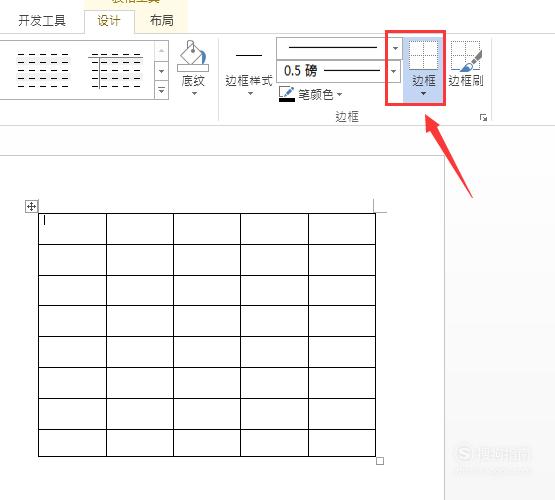The height and width of the screenshot is (500, 555).
Task: Open the 底纹 shading dropdown arrow
Action: point(194,93)
